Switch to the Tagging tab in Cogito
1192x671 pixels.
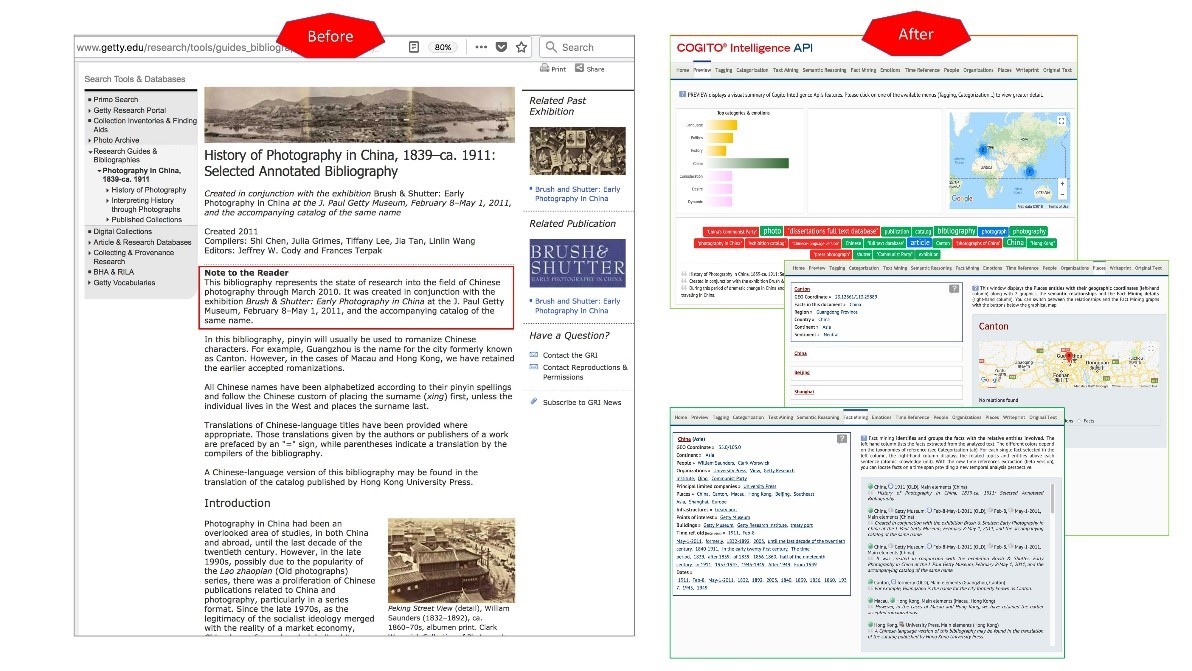725,71
